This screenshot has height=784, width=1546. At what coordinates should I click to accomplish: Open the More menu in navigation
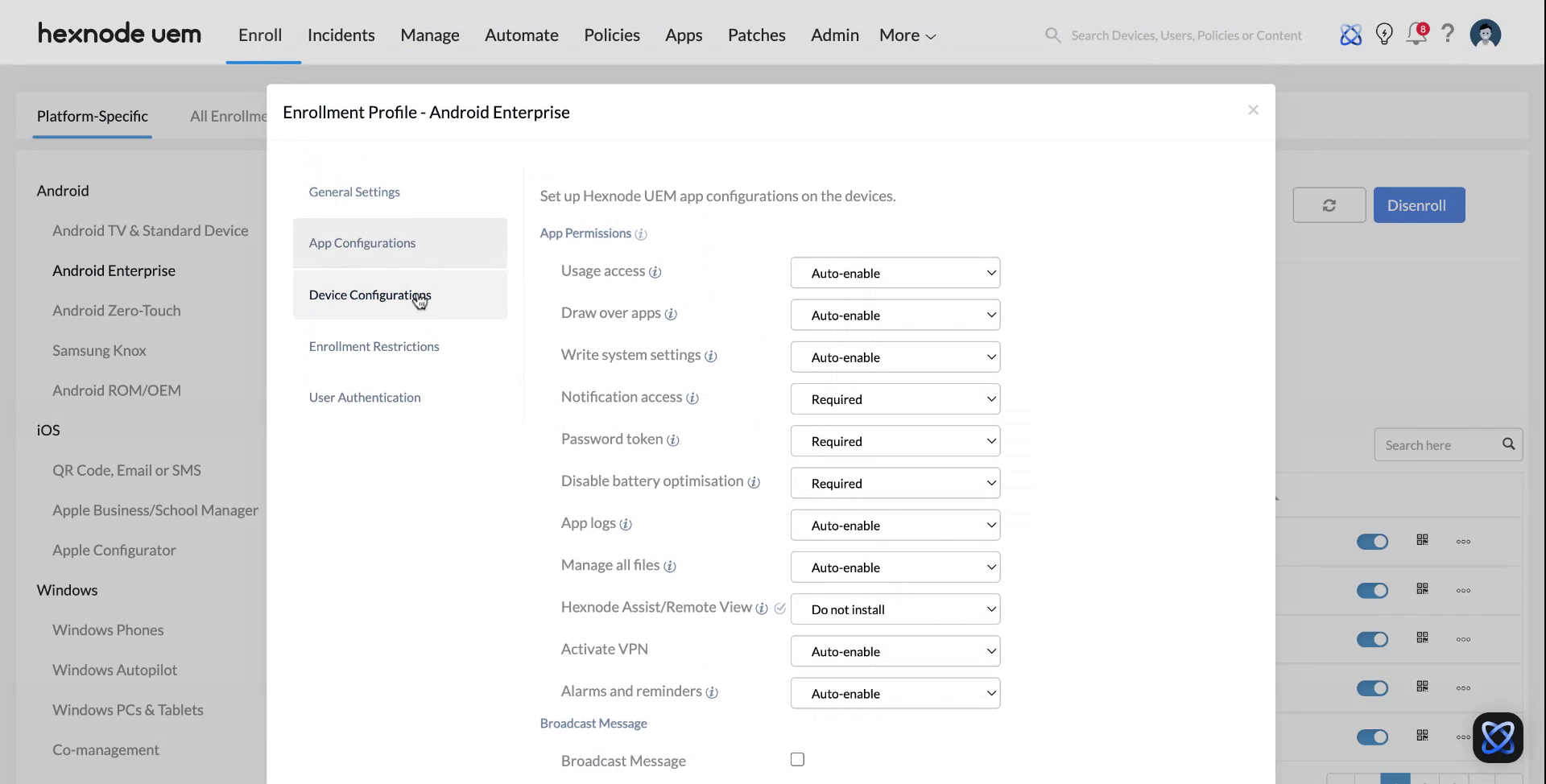pyautogui.click(x=907, y=35)
